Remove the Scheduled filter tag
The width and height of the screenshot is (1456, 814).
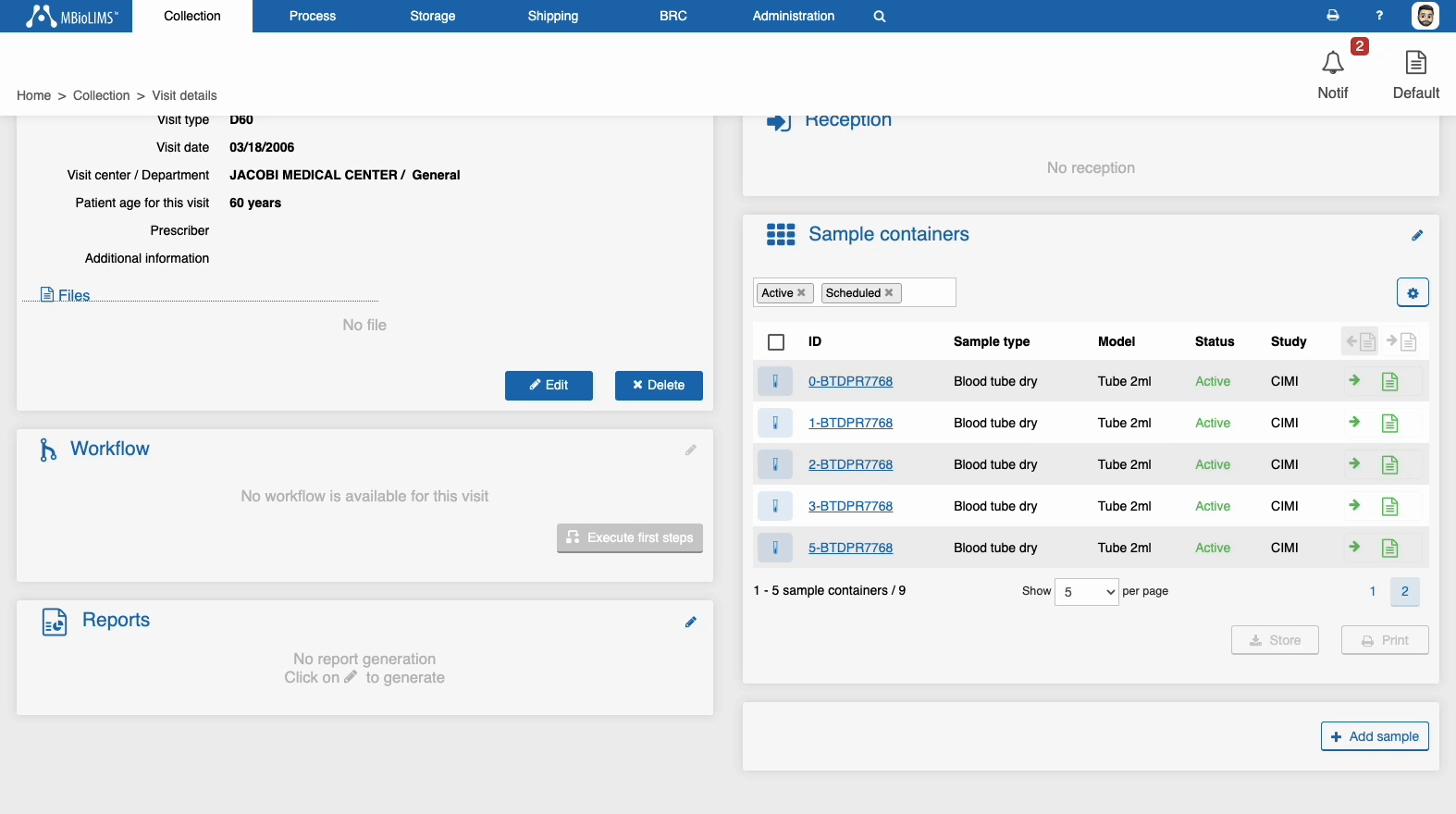889,293
